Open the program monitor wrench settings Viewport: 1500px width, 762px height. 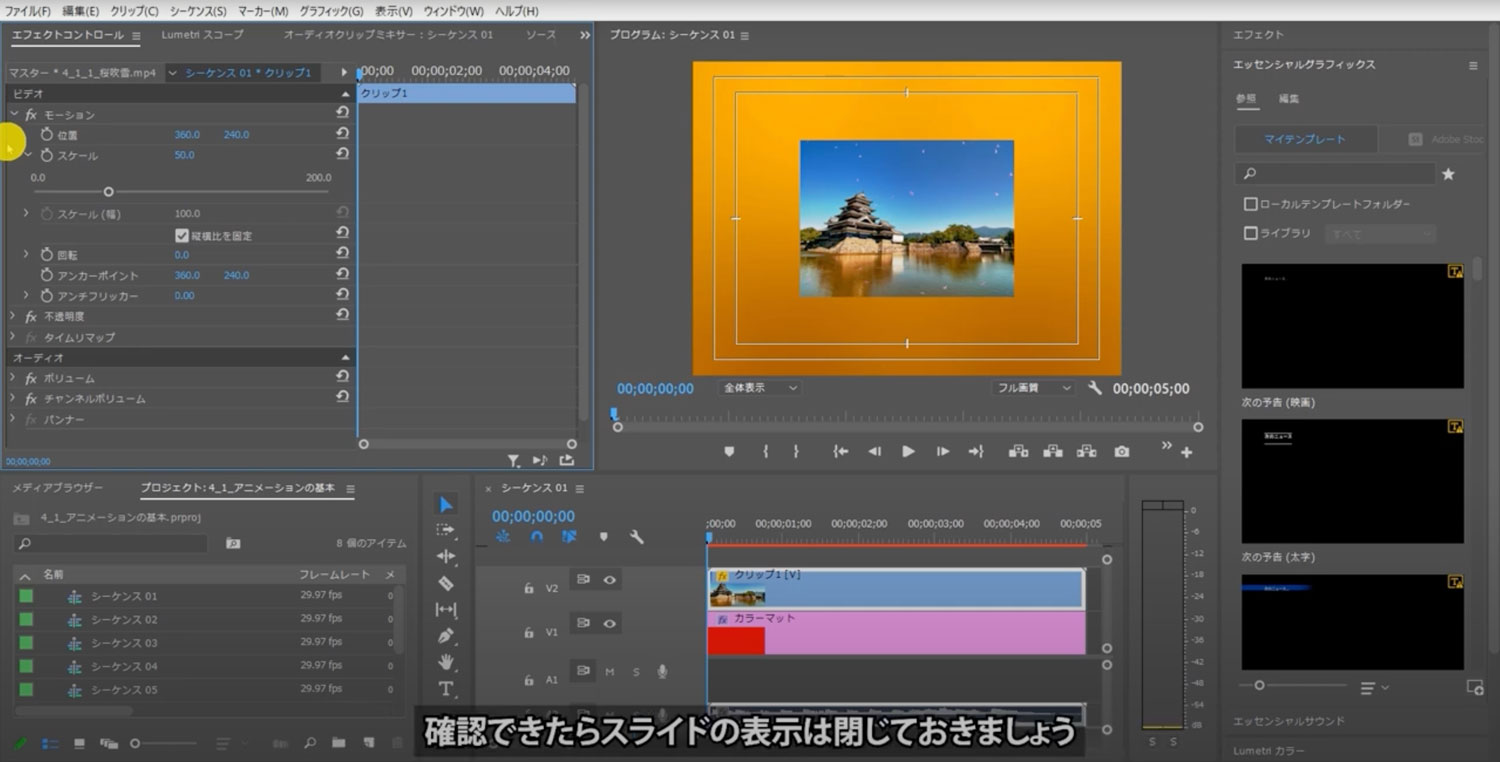pos(1094,388)
